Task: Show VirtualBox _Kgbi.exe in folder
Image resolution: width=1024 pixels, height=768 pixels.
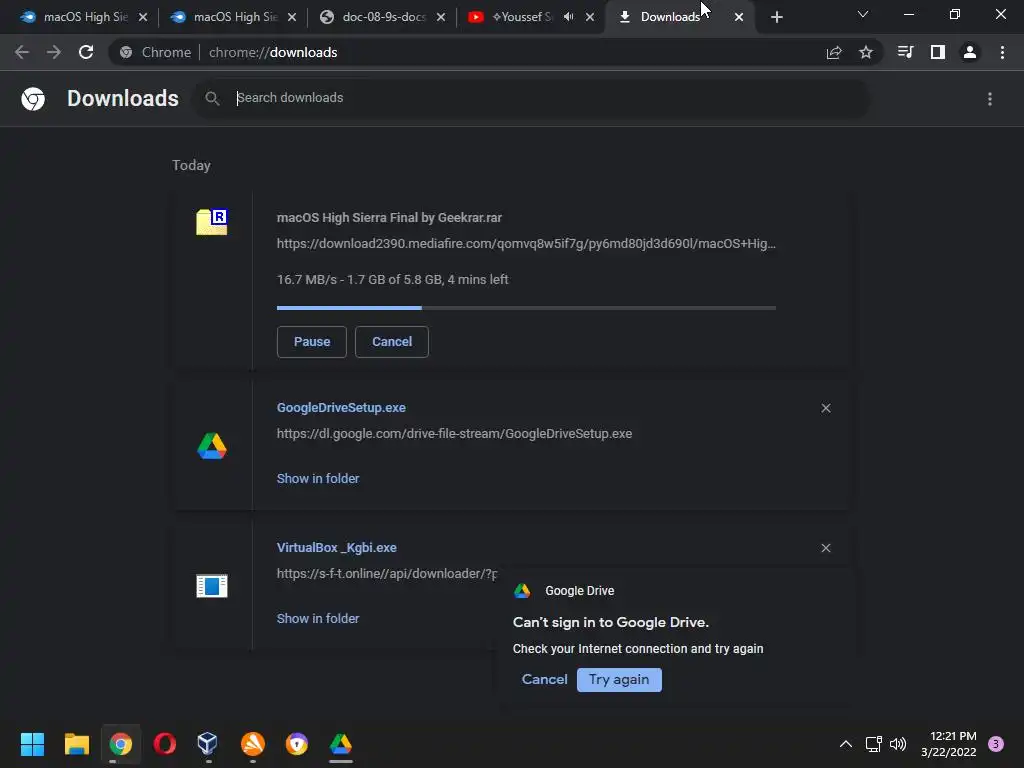Action: 318,618
